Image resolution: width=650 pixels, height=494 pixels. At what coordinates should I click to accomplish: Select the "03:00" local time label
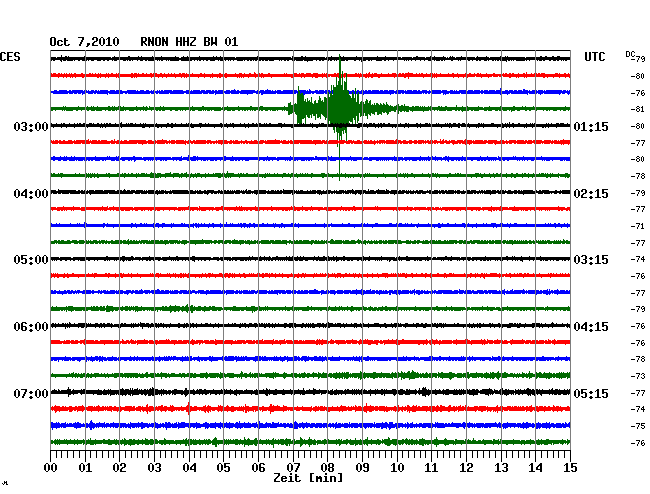31,126
